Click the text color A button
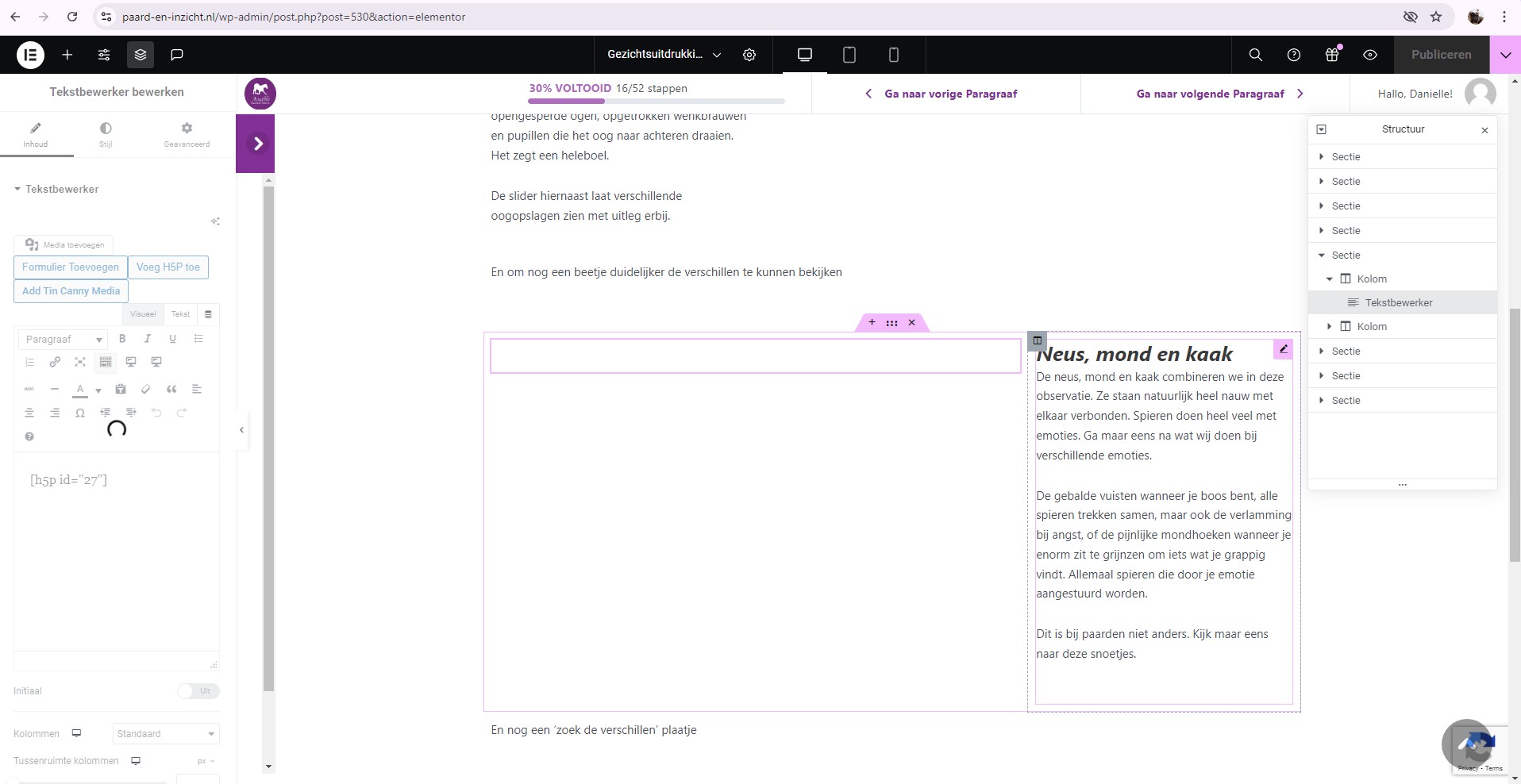Image resolution: width=1521 pixels, height=784 pixels. [x=80, y=390]
